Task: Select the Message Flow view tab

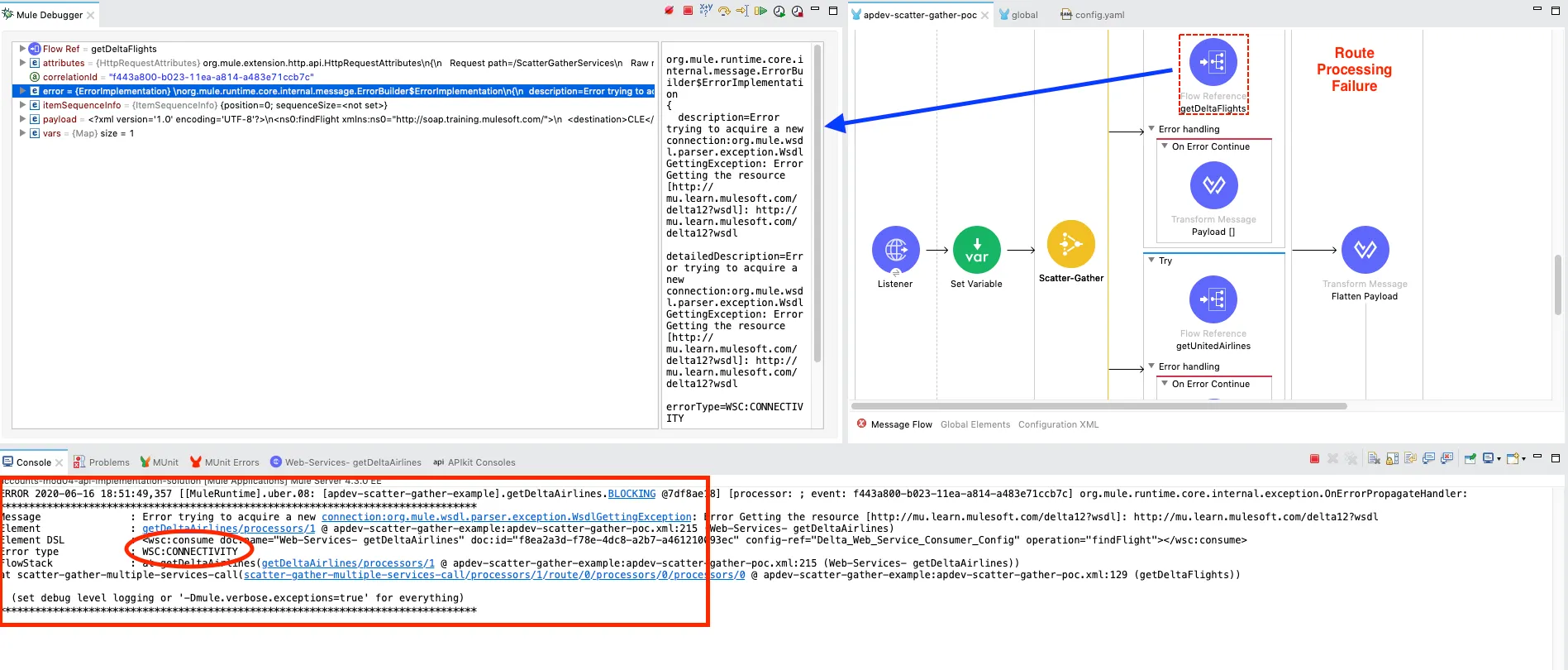Action: point(902,424)
